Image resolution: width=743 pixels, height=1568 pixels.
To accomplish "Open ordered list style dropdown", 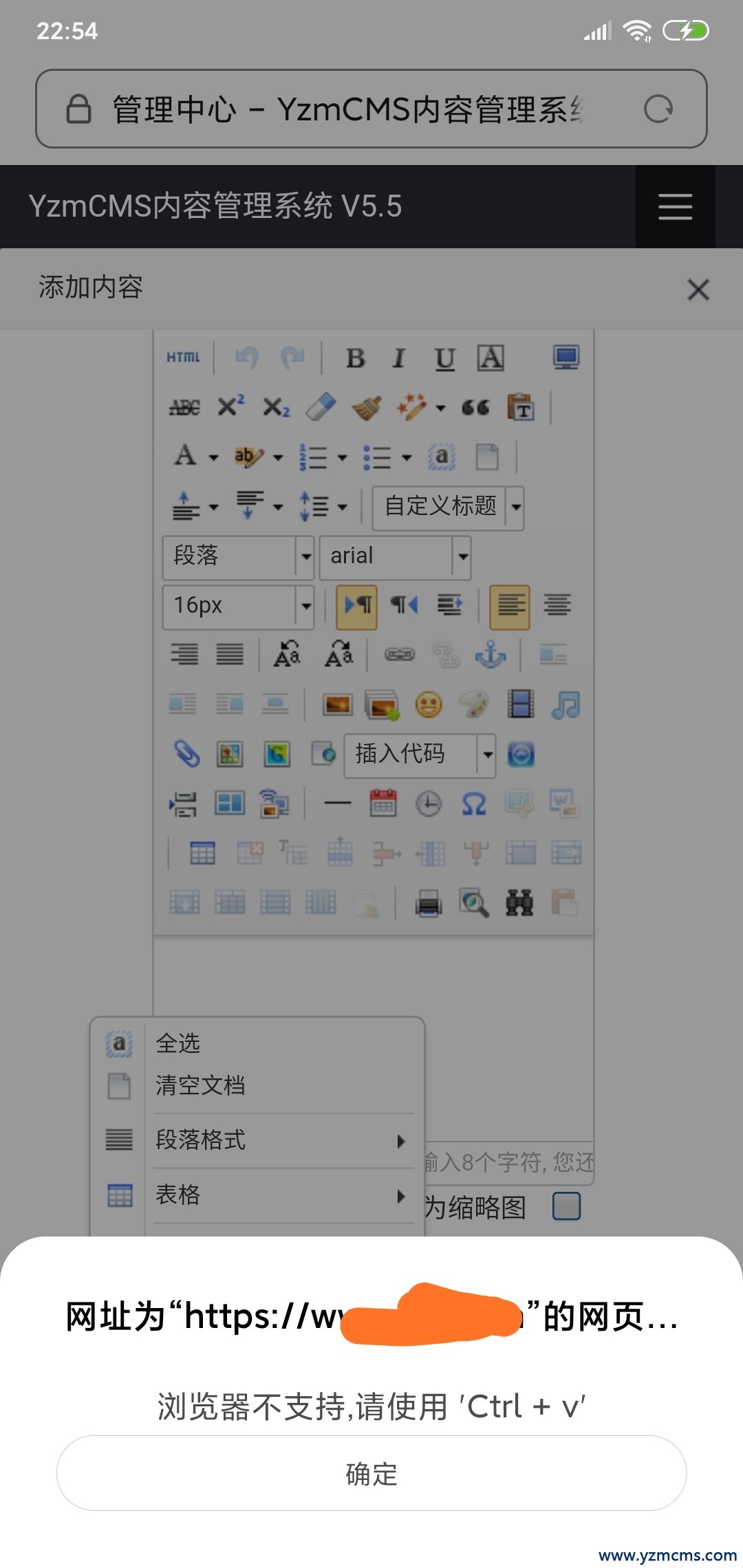I will pyautogui.click(x=342, y=457).
